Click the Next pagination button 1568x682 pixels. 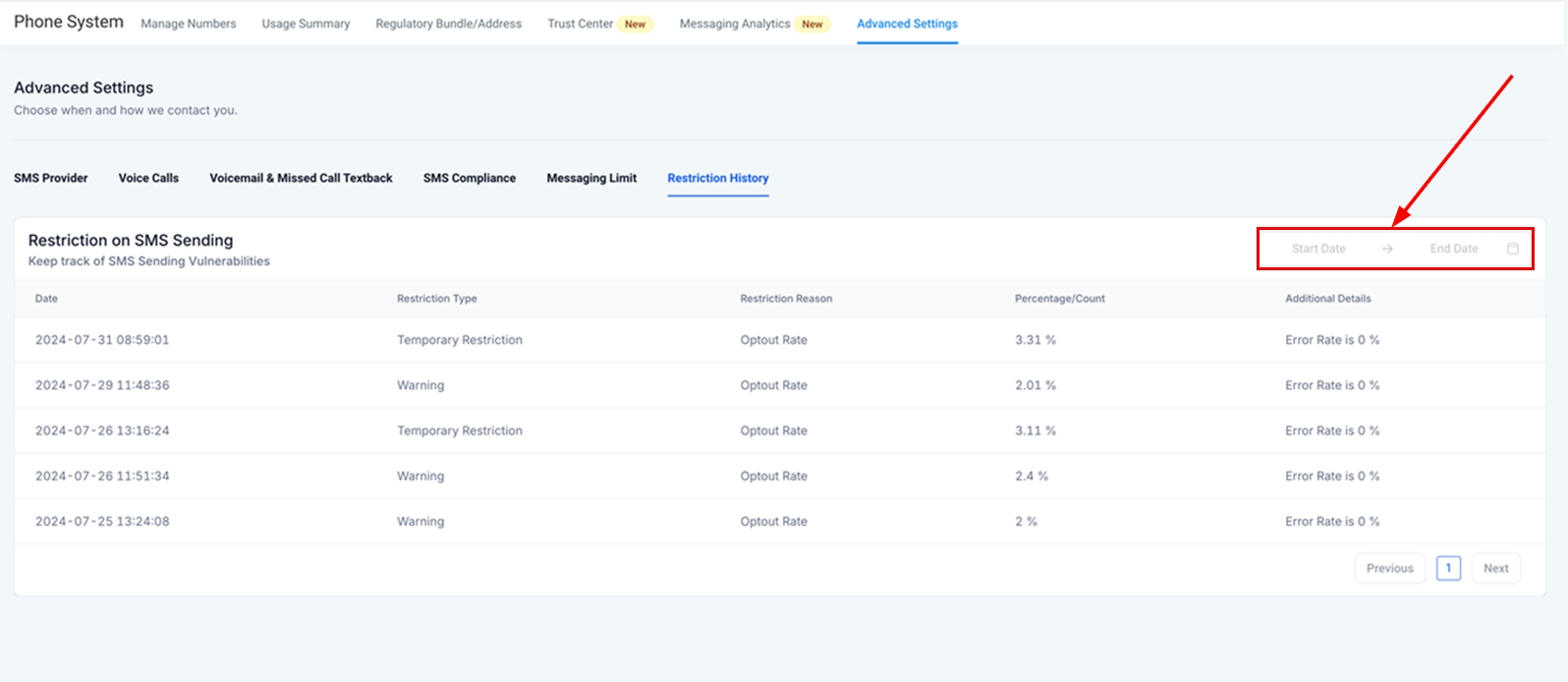[1495, 568]
